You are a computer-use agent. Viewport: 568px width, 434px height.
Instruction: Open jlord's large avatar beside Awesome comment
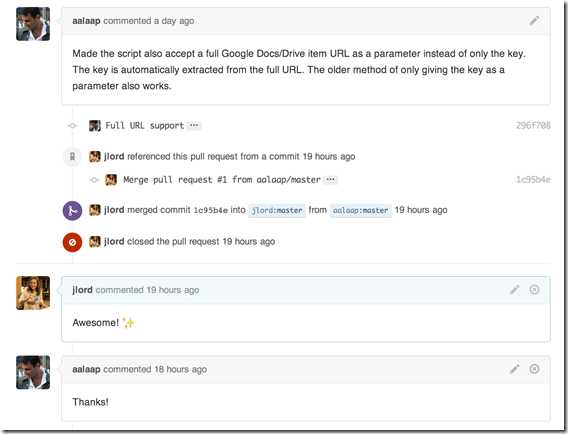[33, 293]
